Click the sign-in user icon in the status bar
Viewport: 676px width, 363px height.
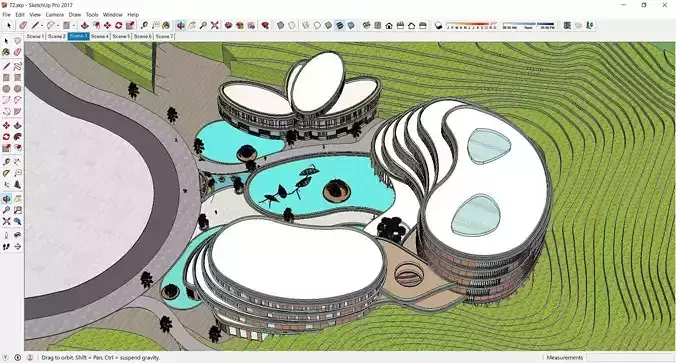tap(30, 357)
